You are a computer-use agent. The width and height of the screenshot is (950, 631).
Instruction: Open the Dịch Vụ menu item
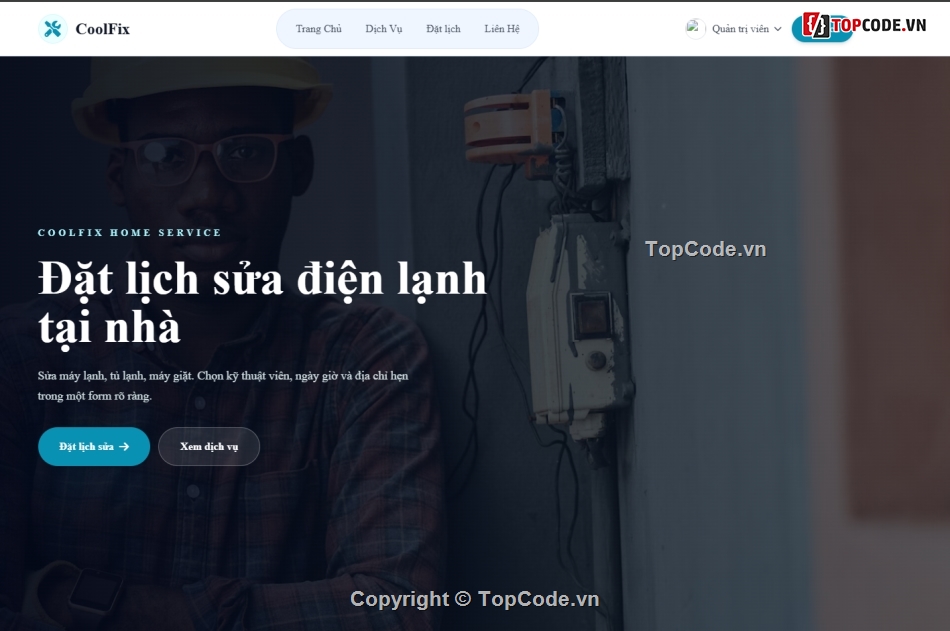click(384, 28)
